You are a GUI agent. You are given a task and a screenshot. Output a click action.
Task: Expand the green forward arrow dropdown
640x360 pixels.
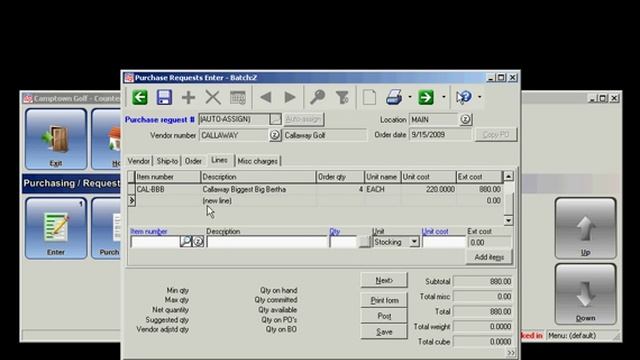443,97
